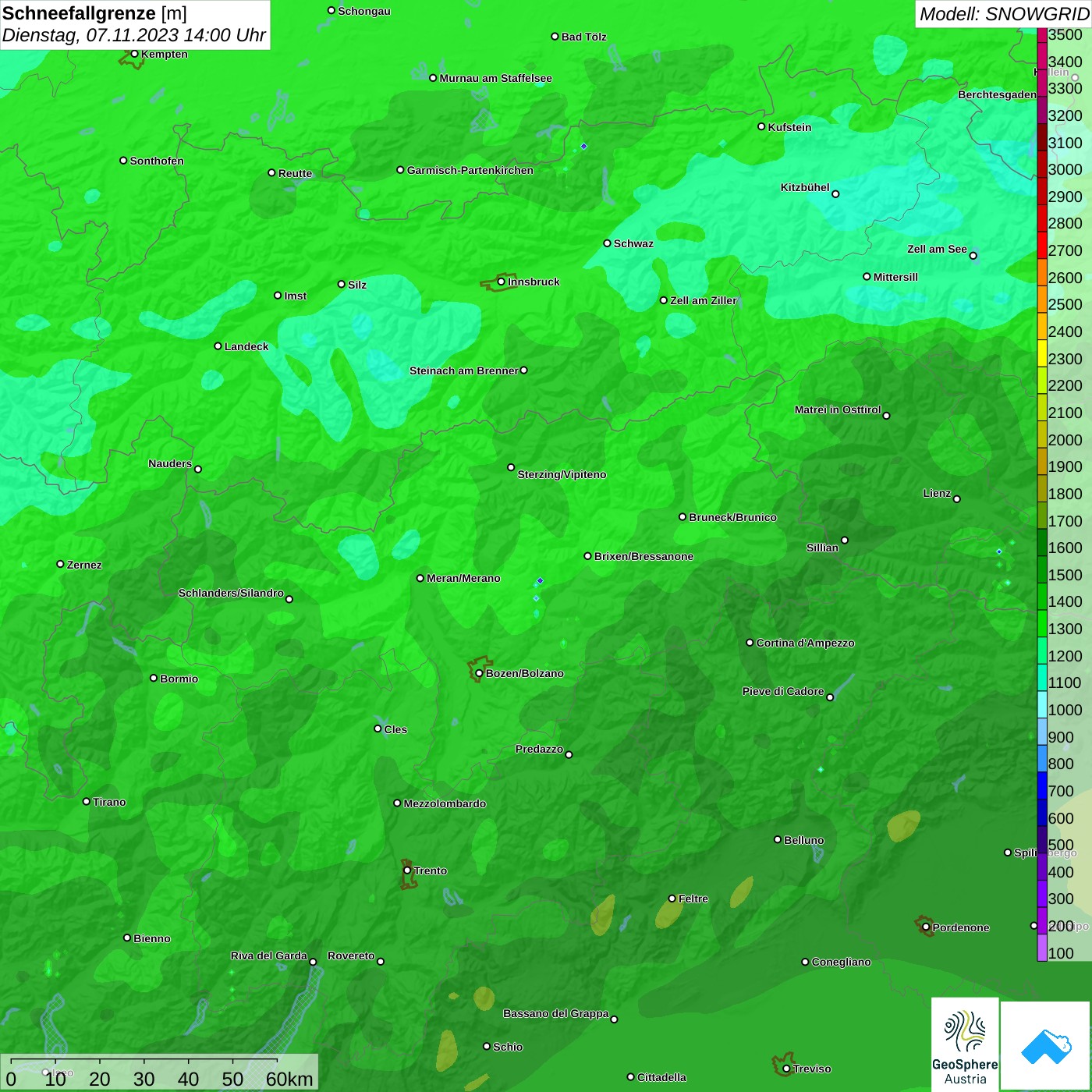The width and height of the screenshot is (1092, 1092).
Task: Click legend value '1300'
Action: coord(1065,629)
